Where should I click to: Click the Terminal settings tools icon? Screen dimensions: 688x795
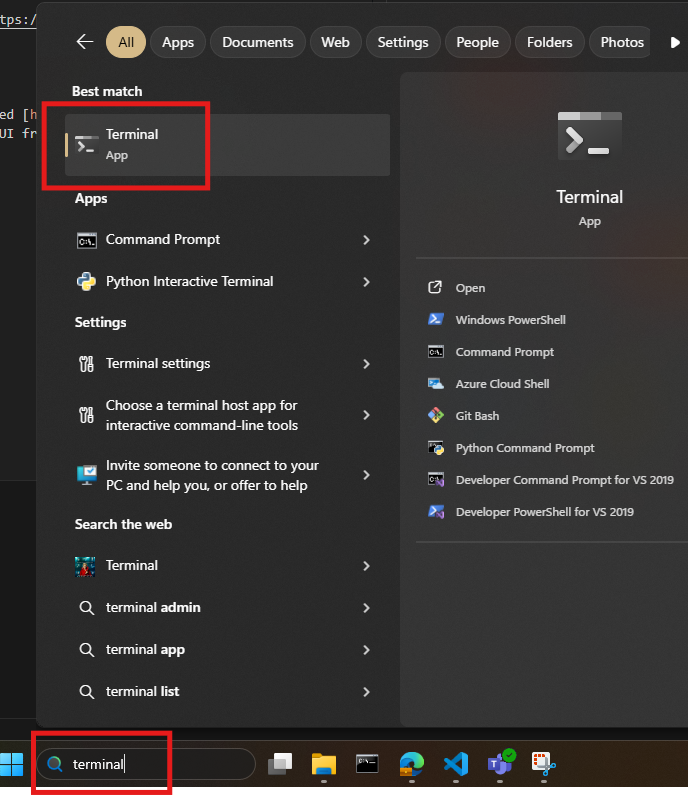click(x=86, y=364)
